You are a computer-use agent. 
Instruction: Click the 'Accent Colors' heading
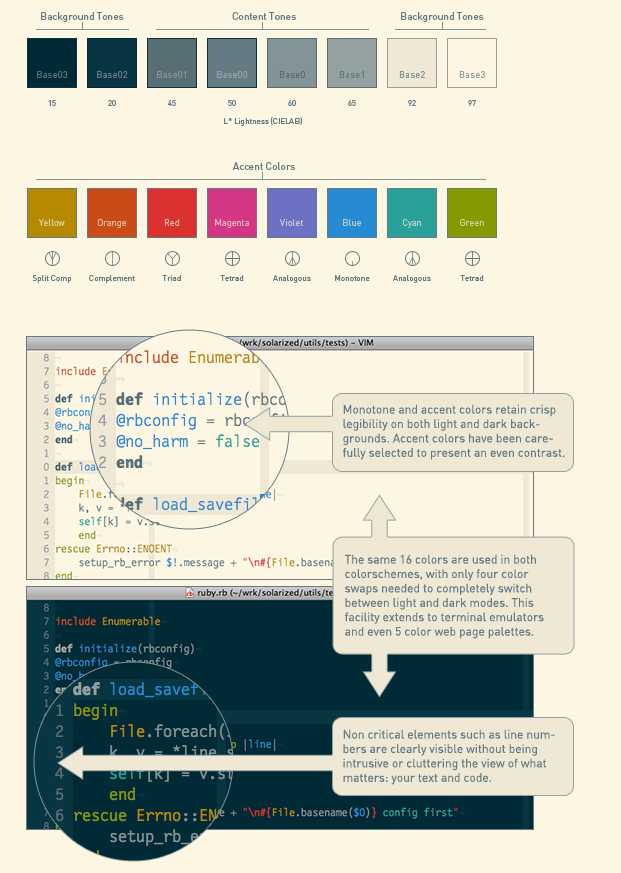coord(264,166)
